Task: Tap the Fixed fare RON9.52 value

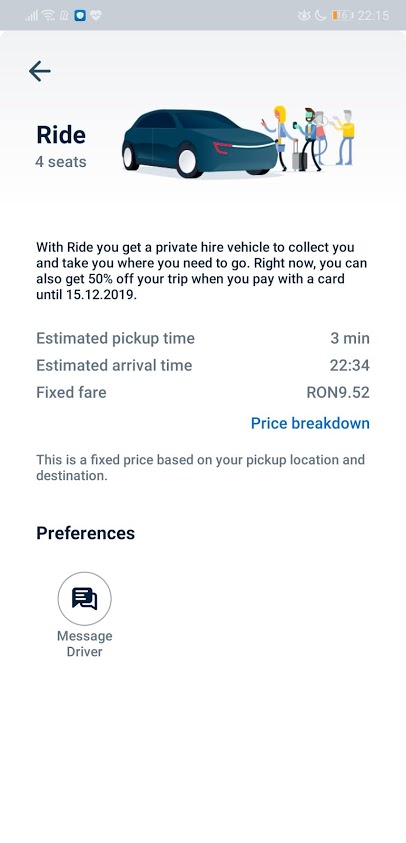Action: 338,392
